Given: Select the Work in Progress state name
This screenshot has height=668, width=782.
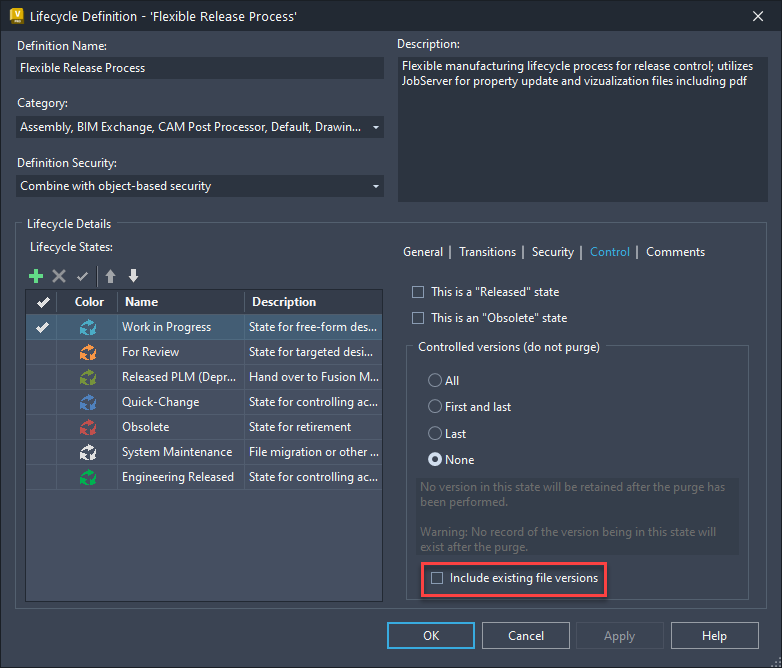Looking at the screenshot, I should (167, 327).
